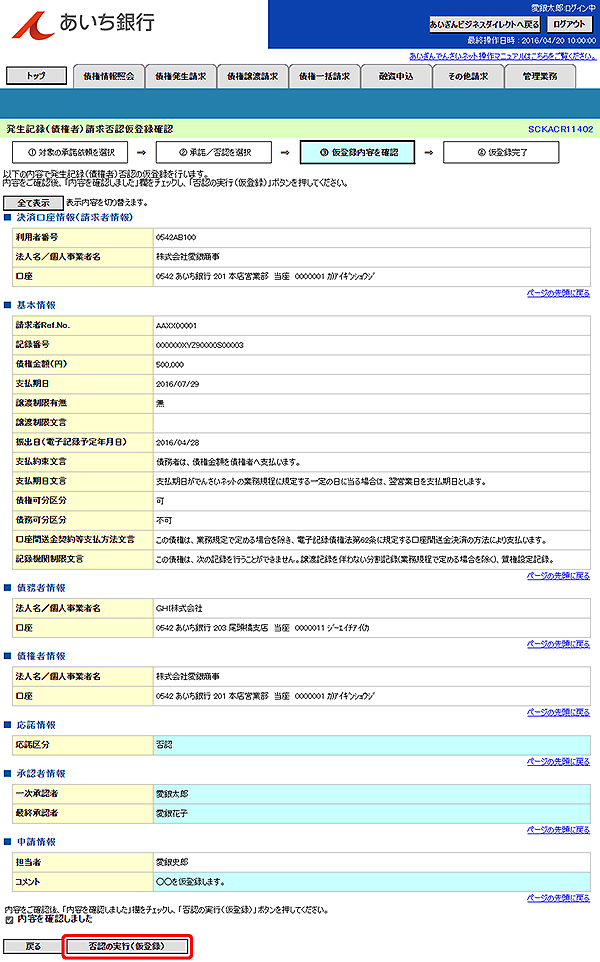Click the 承認者情報 section heading
600x962 pixels.
click(41, 774)
